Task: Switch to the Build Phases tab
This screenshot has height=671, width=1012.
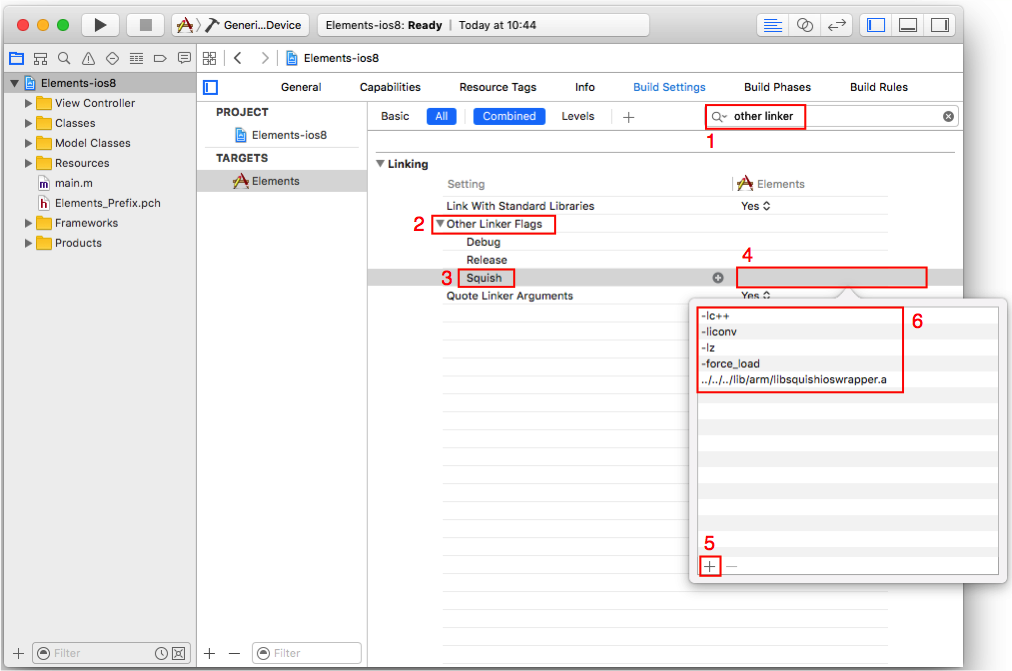Action: [777, 87]
